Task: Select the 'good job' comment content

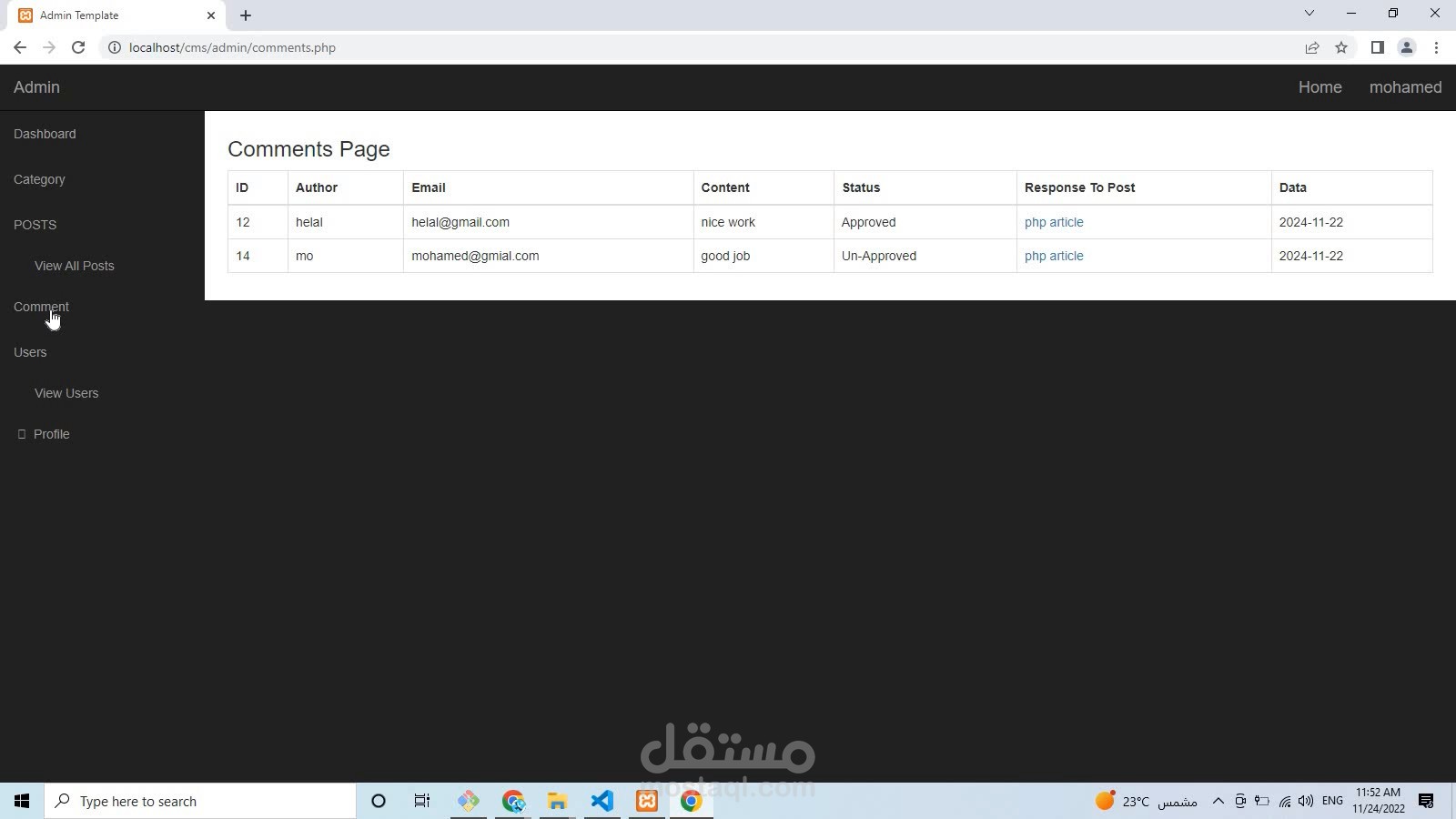Action: [725, 256]
